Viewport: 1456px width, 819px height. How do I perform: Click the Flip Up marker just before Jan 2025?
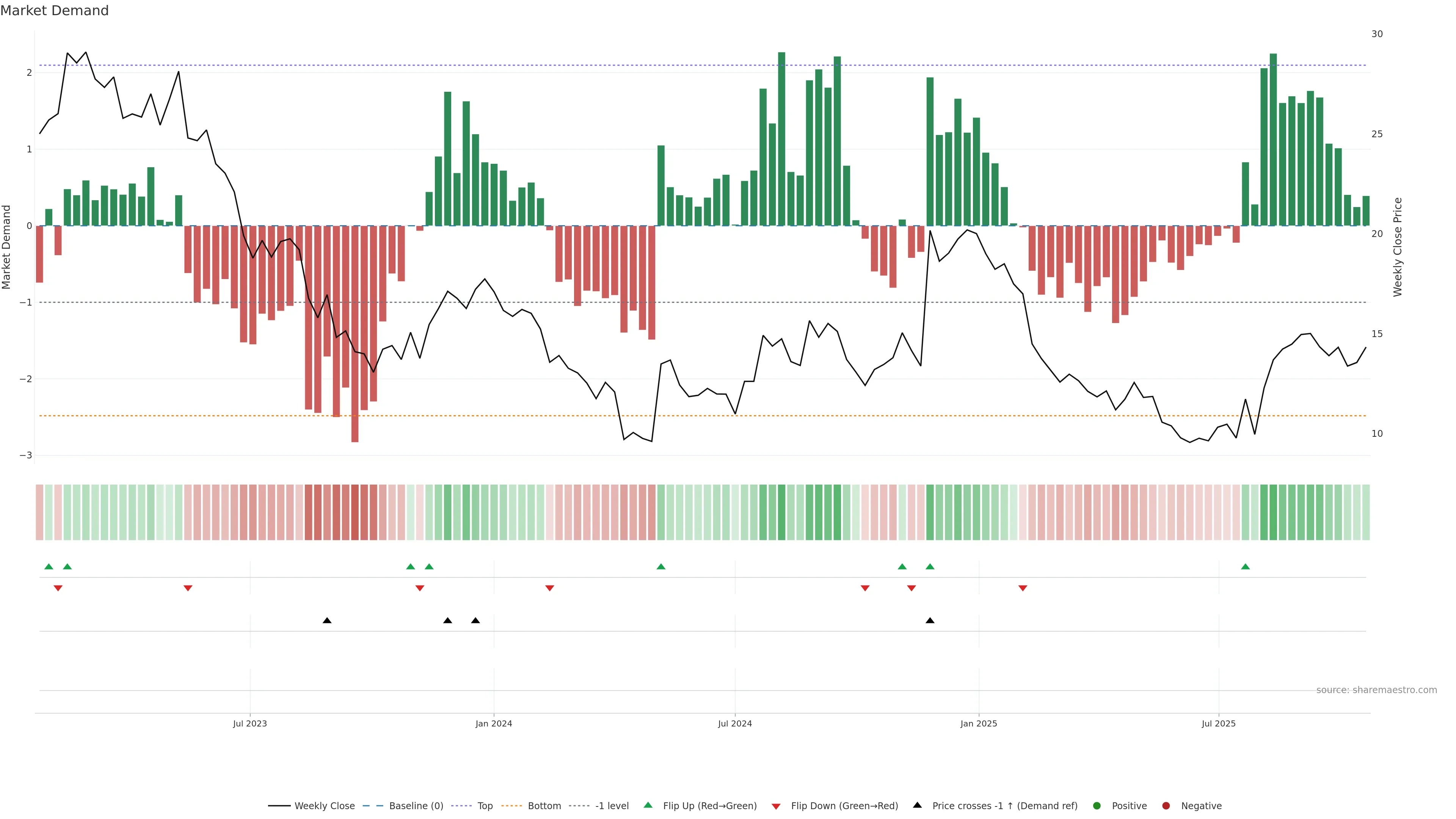930,566
